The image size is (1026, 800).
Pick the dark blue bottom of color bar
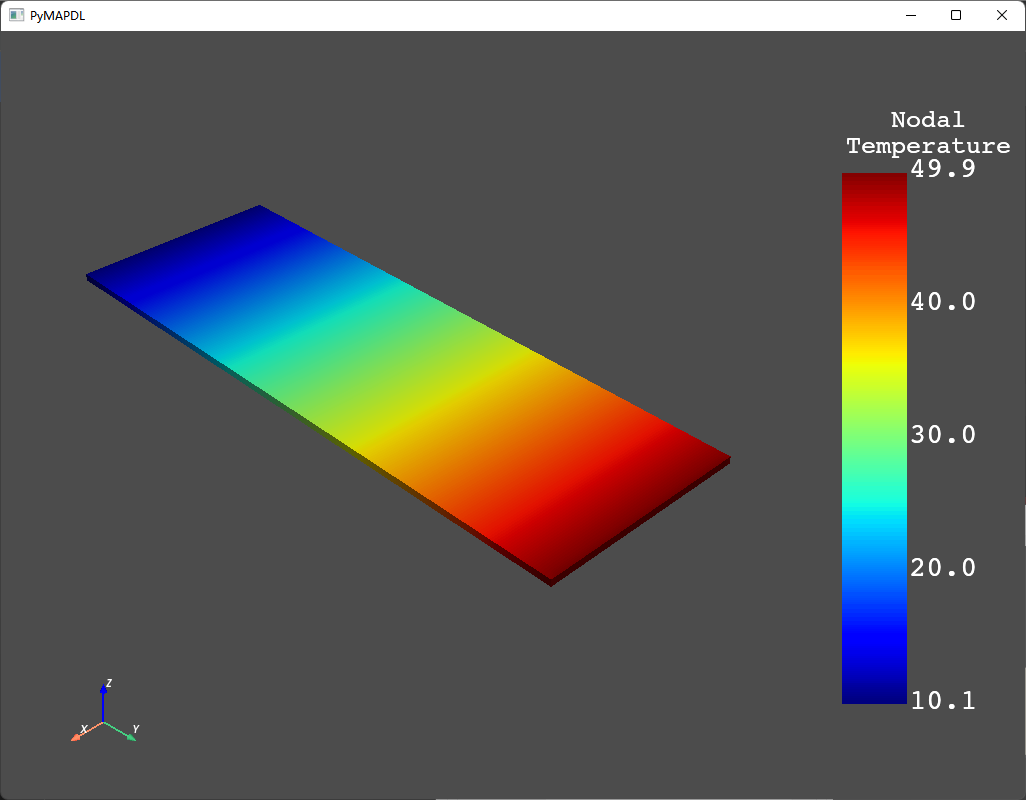coord(874,692)
